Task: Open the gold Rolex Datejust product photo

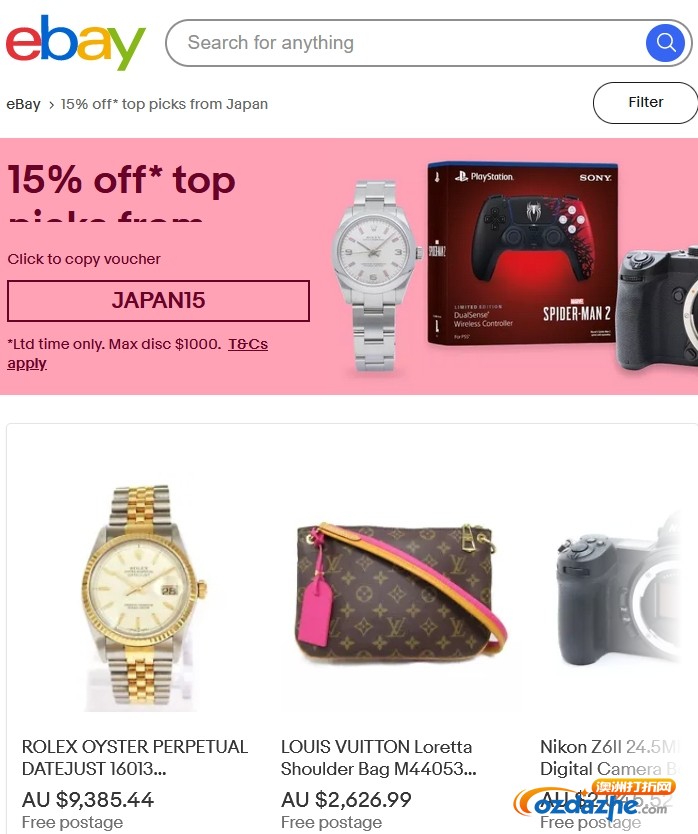Action: pos(144,598)
